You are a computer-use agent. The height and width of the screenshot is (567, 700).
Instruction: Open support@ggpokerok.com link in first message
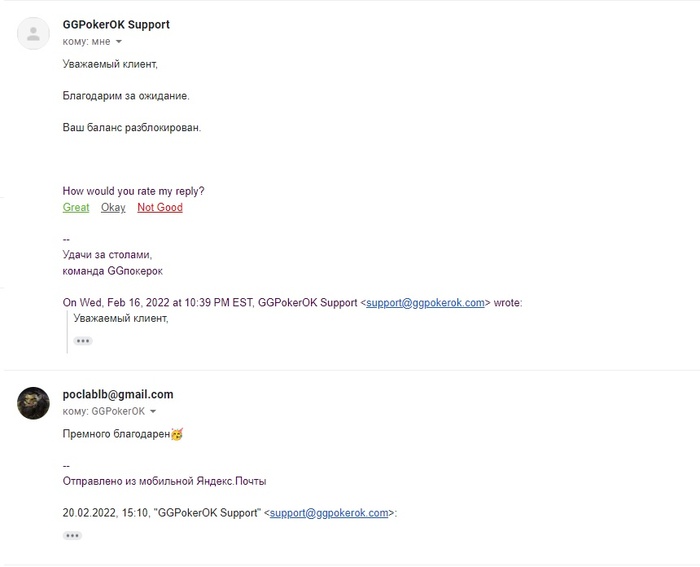coord(425,303)
